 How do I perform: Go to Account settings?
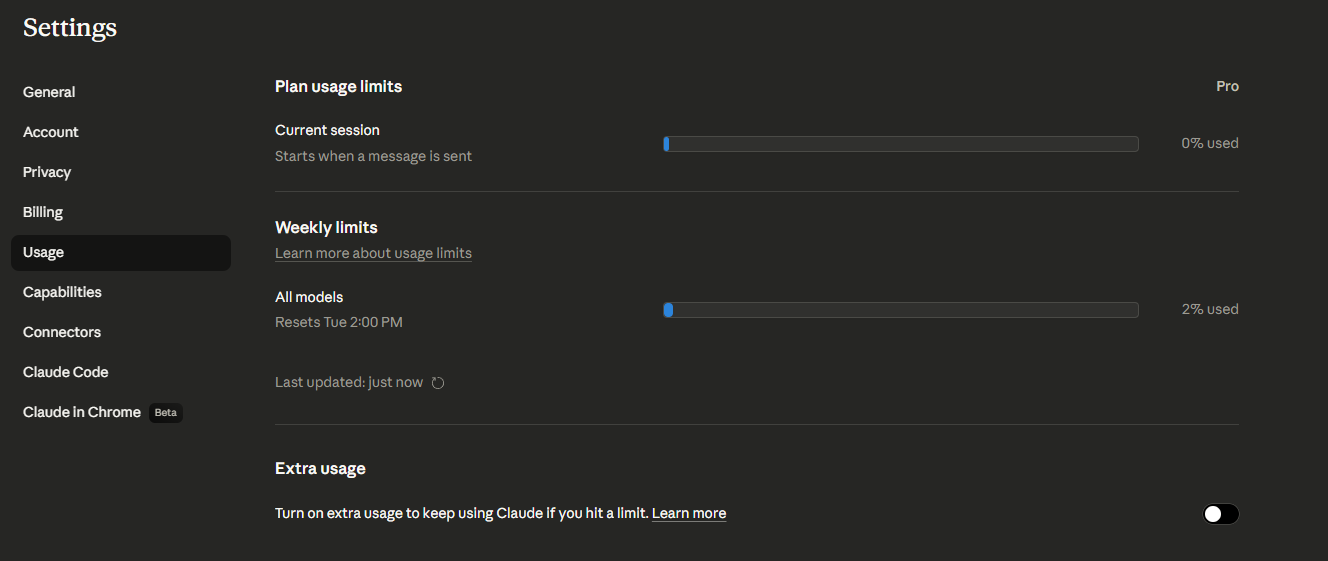pos(51,132)
